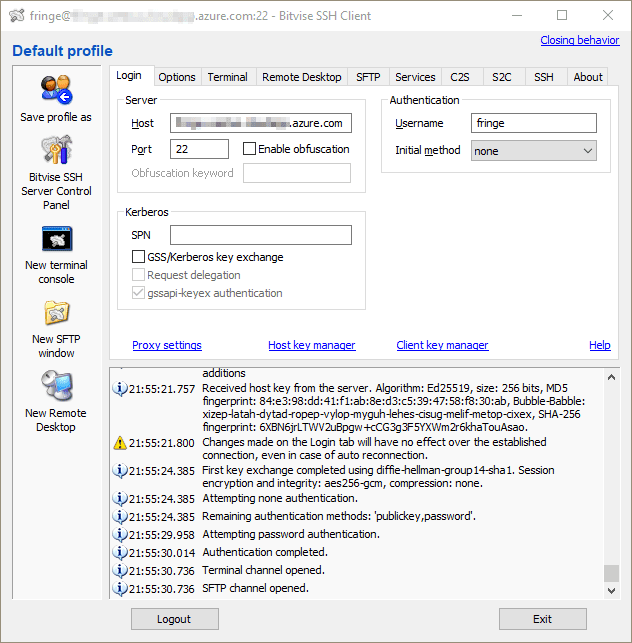Open the Closing behavior link
632x643 pixels.
[580, 40]
